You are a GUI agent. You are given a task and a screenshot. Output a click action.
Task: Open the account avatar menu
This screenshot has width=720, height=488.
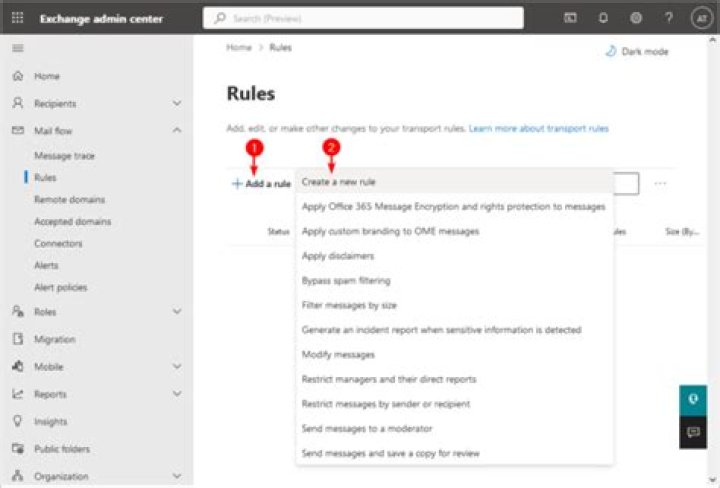[701, 18]
